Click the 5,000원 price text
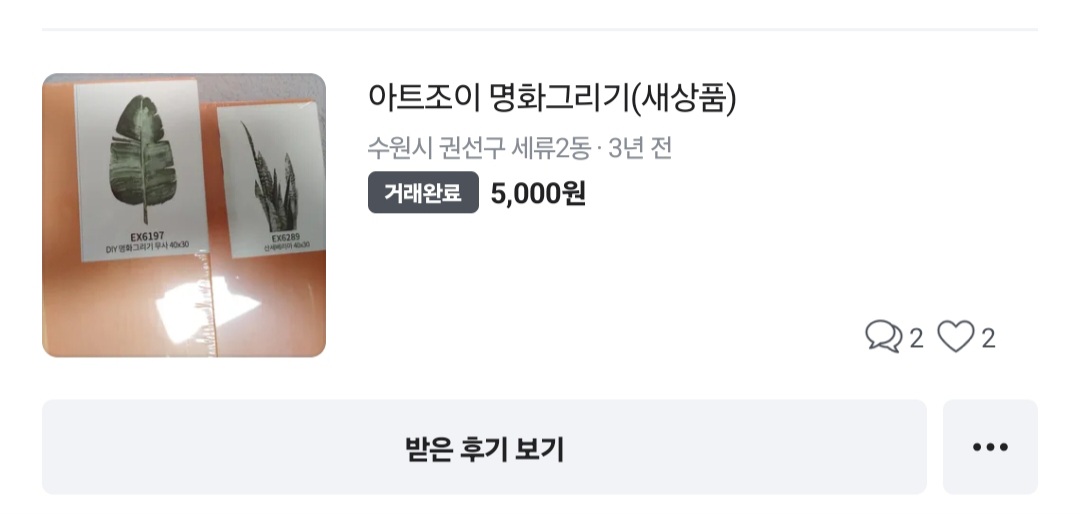 point(538,193)
